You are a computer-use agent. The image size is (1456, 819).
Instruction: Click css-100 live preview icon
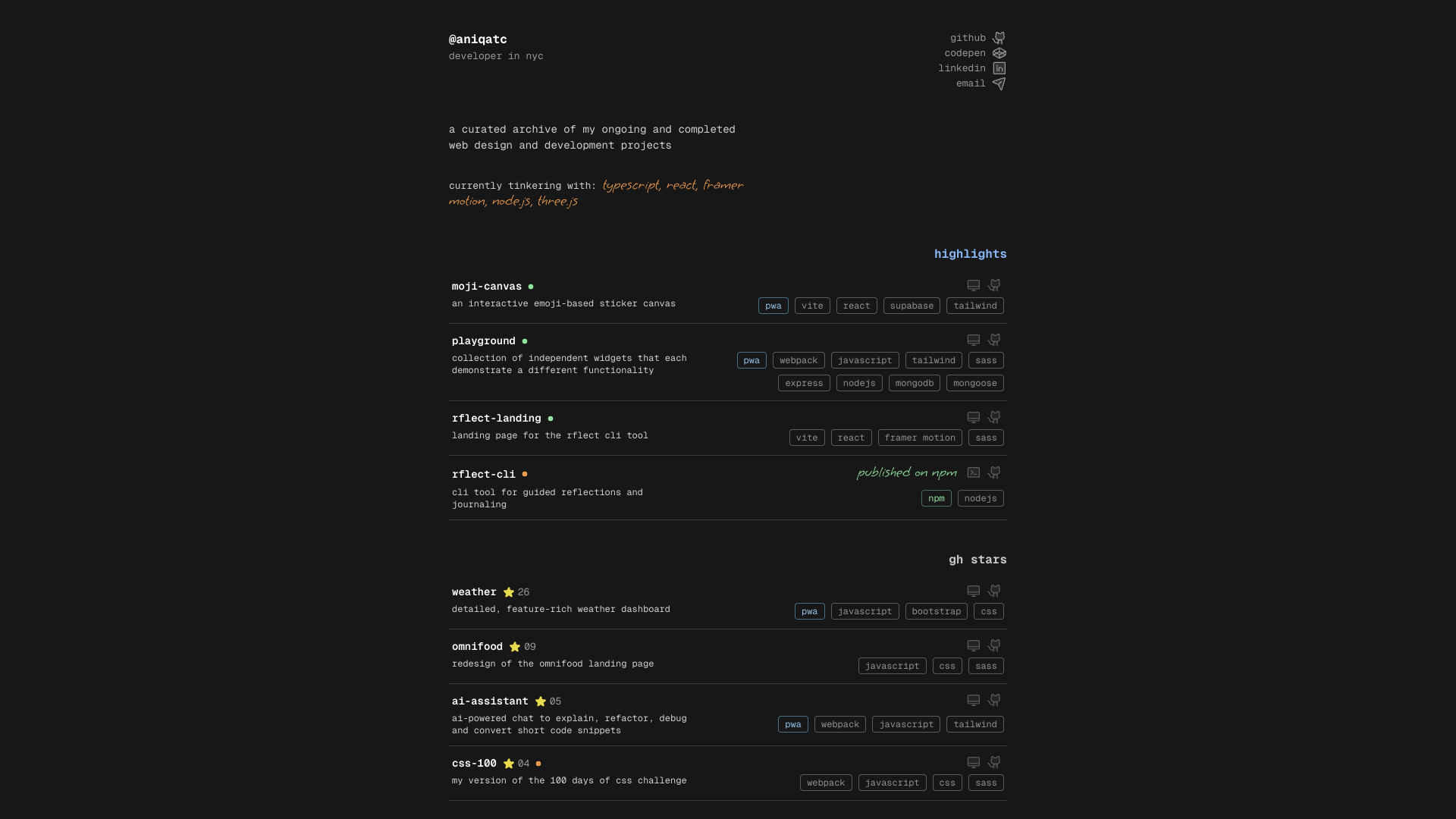[973, 762]
